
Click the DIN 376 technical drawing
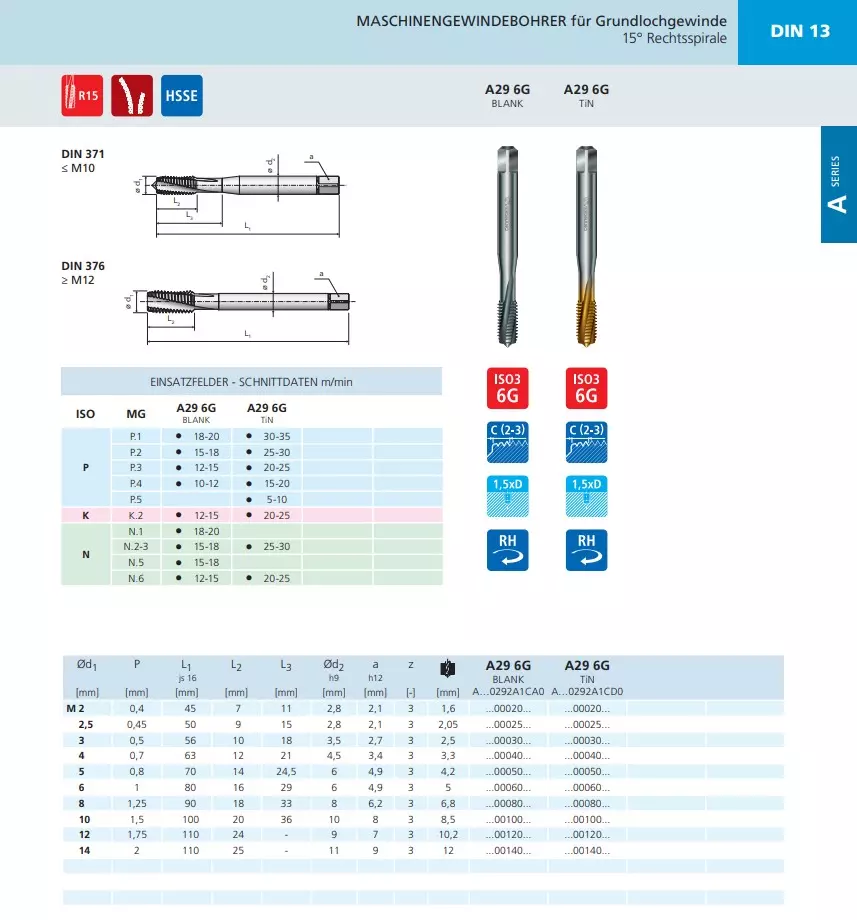coord(245,302)
